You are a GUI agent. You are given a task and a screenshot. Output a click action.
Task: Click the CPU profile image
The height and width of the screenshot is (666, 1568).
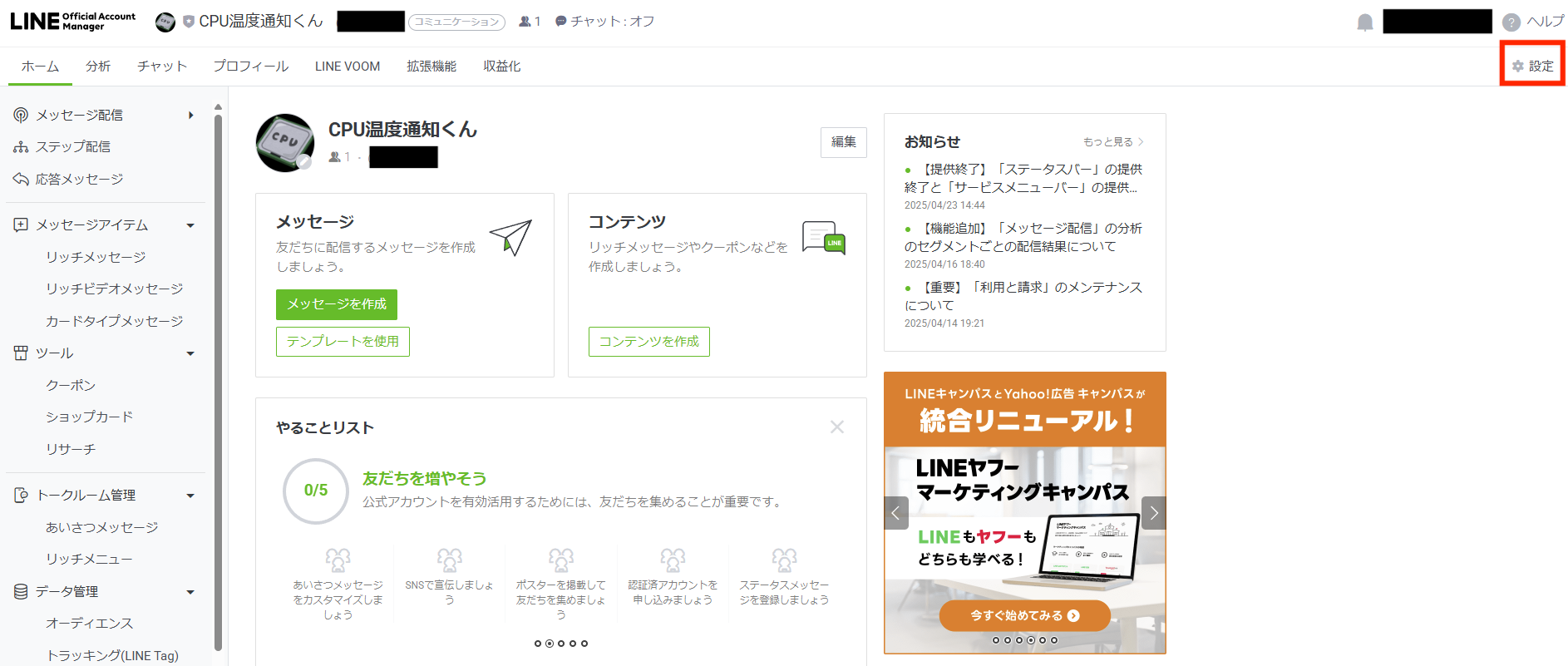[285, 143]
